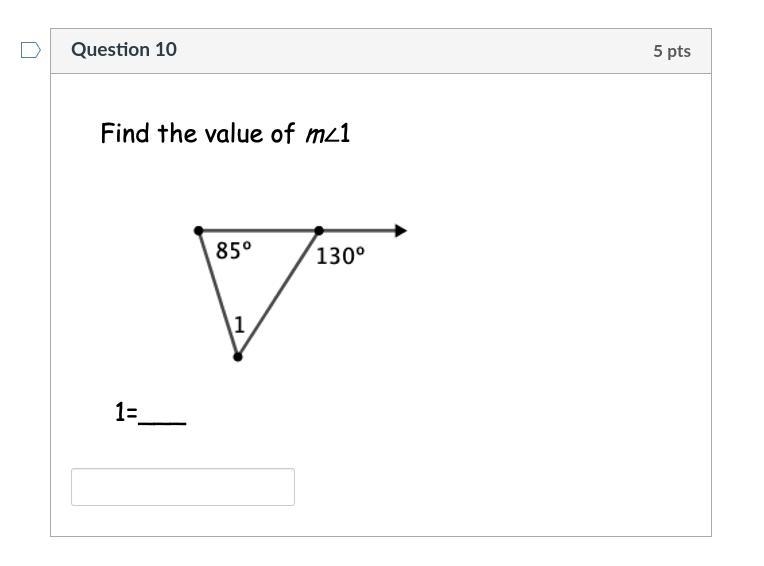Click the triangle side between 85° and angle 1
Screen dimensions: 764x566
(x=218, y=293)
